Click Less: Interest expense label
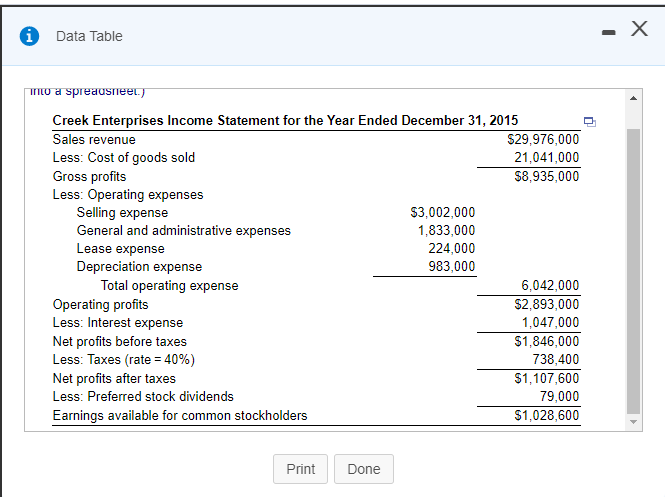 (118, 323)
